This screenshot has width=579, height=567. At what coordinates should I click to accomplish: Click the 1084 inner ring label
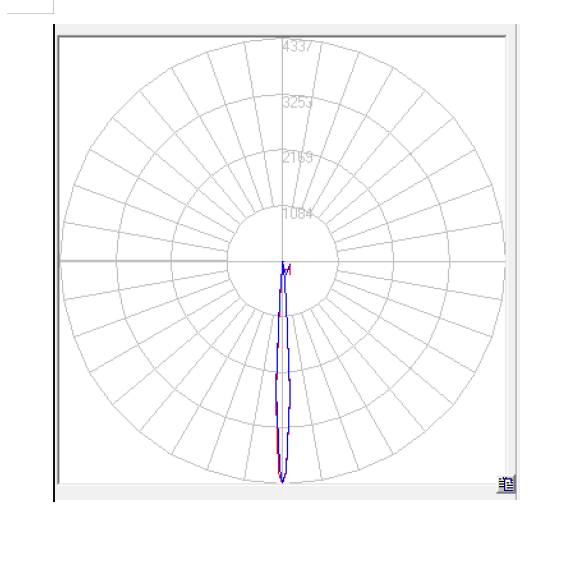click(298, 213)
